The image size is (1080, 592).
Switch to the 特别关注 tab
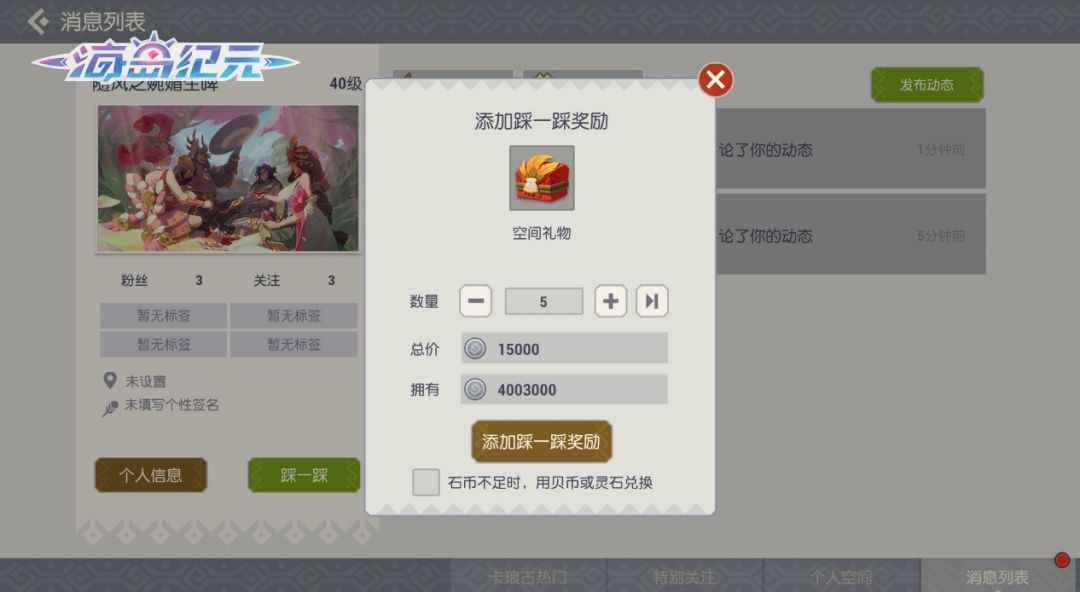(x=684, y=576)
